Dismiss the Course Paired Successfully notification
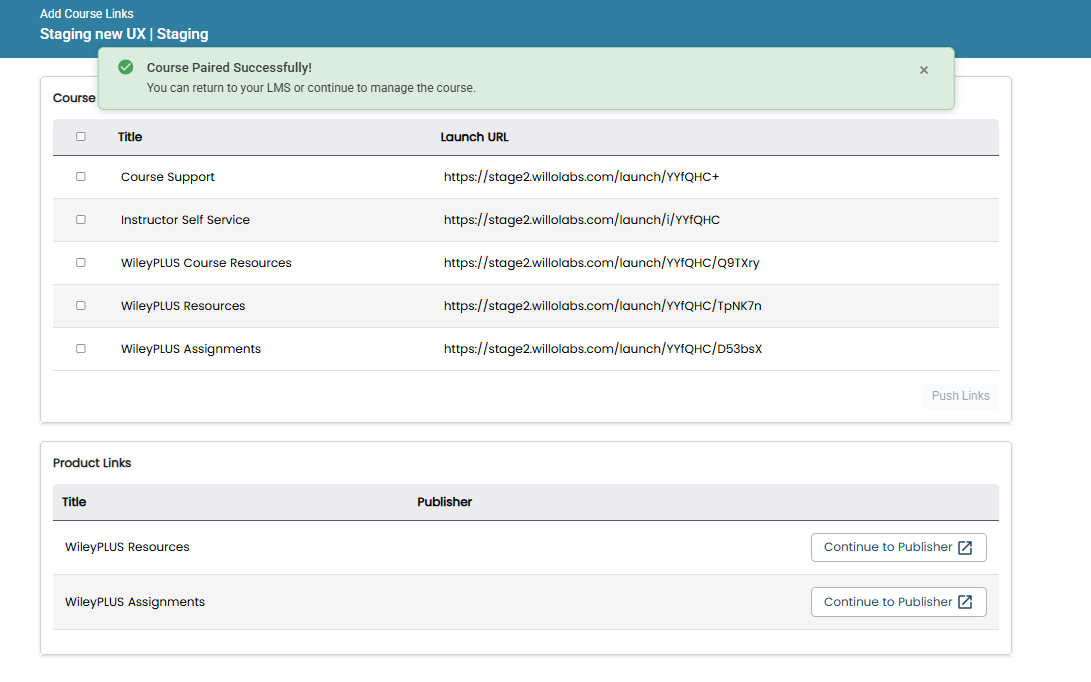The width and height of the screenshot is (1091, 682). point(923,70)
